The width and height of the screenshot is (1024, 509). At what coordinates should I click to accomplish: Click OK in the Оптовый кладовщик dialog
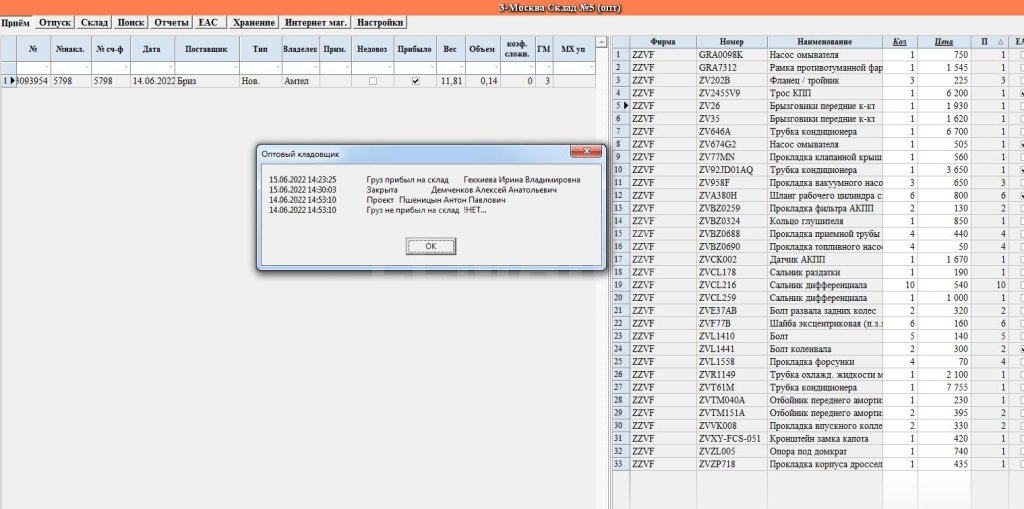coord(430,245)
